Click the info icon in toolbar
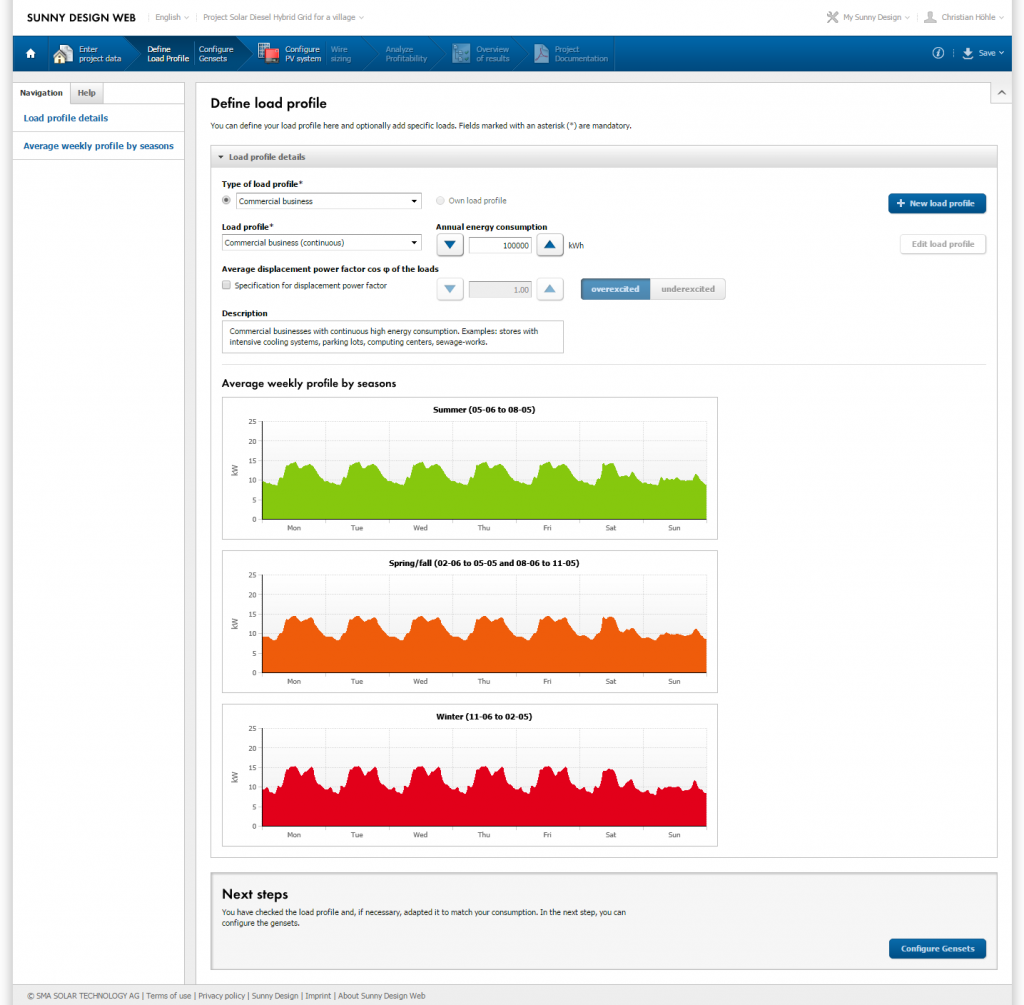This screenshot has height=1005, width=1024. tap(938, 53)
